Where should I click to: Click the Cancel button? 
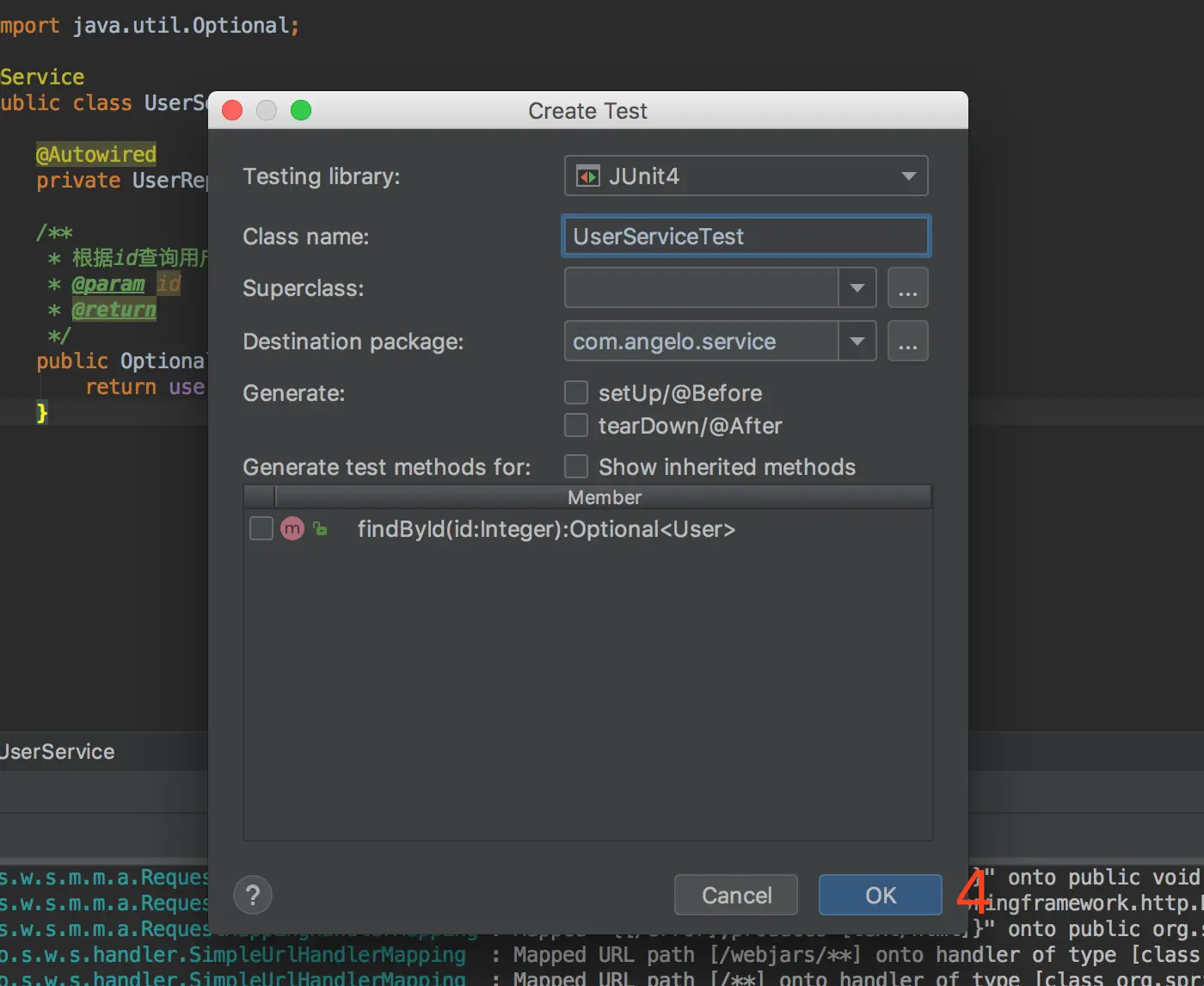[x=736, y=896]
